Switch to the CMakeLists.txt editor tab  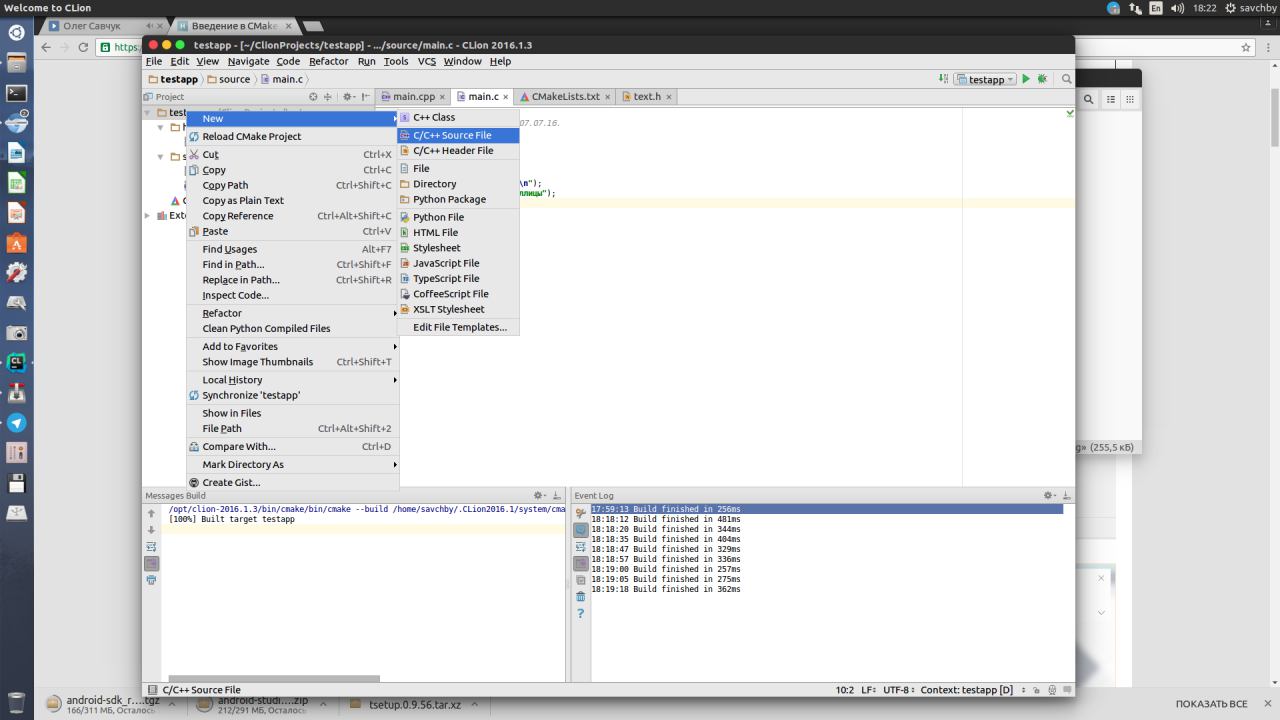[565, 97]
